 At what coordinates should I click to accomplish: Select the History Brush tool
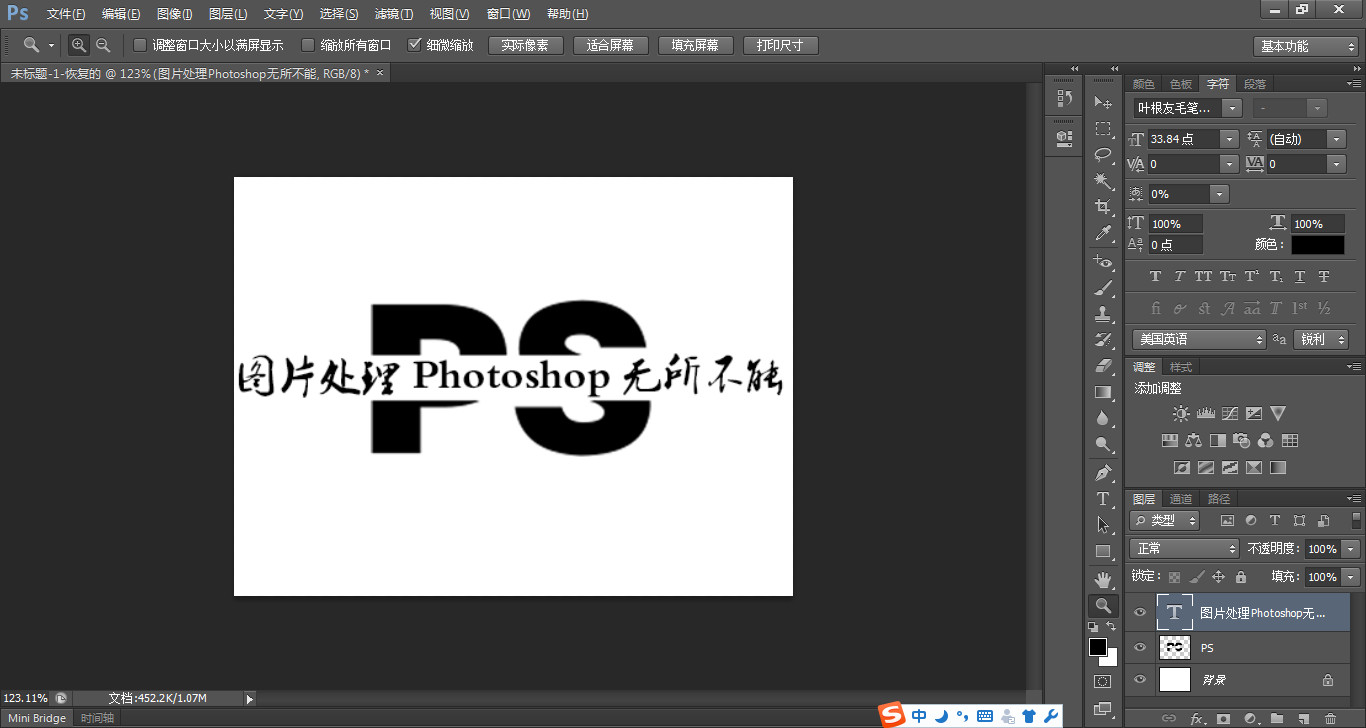1103,339
